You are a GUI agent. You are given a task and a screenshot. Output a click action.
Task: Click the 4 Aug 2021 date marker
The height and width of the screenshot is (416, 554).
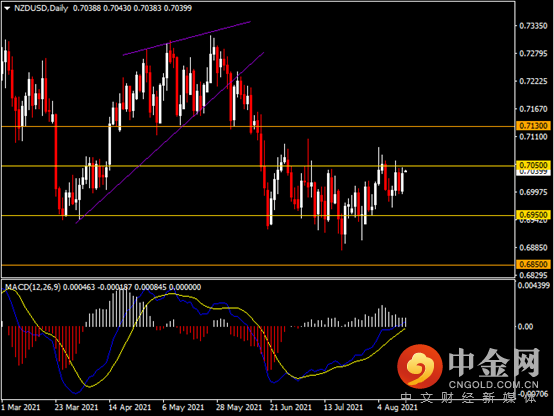pos(397,407)
